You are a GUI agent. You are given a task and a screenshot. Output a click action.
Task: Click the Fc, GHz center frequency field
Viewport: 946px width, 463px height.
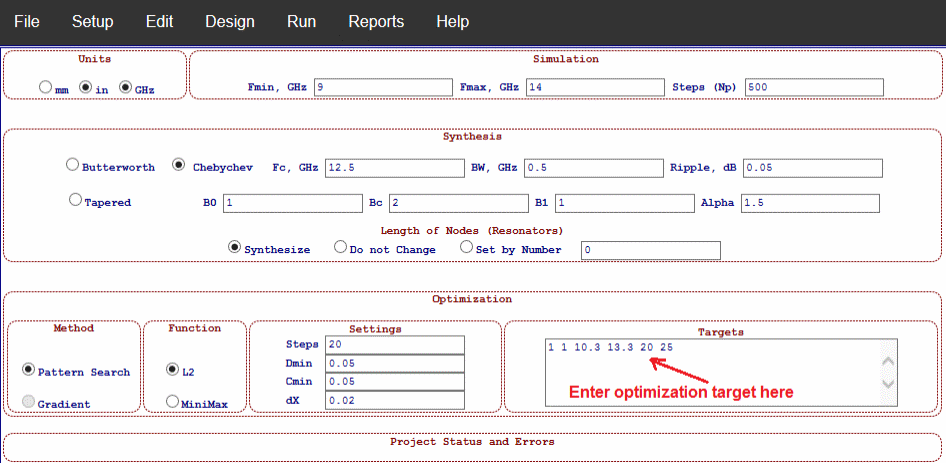pos(394,167)
